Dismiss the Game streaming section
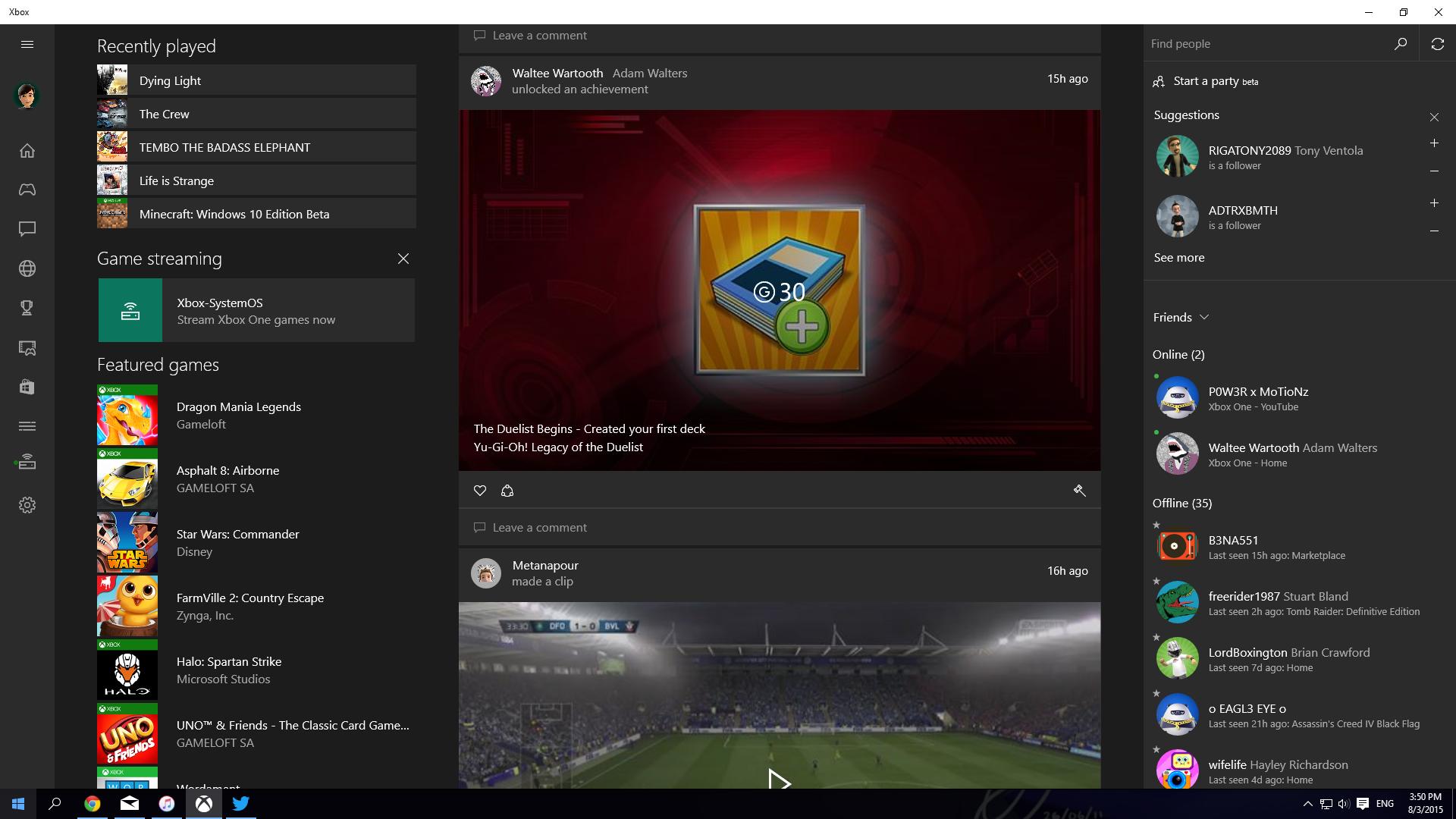This screenshot has width=1456, height=819. 403,259
